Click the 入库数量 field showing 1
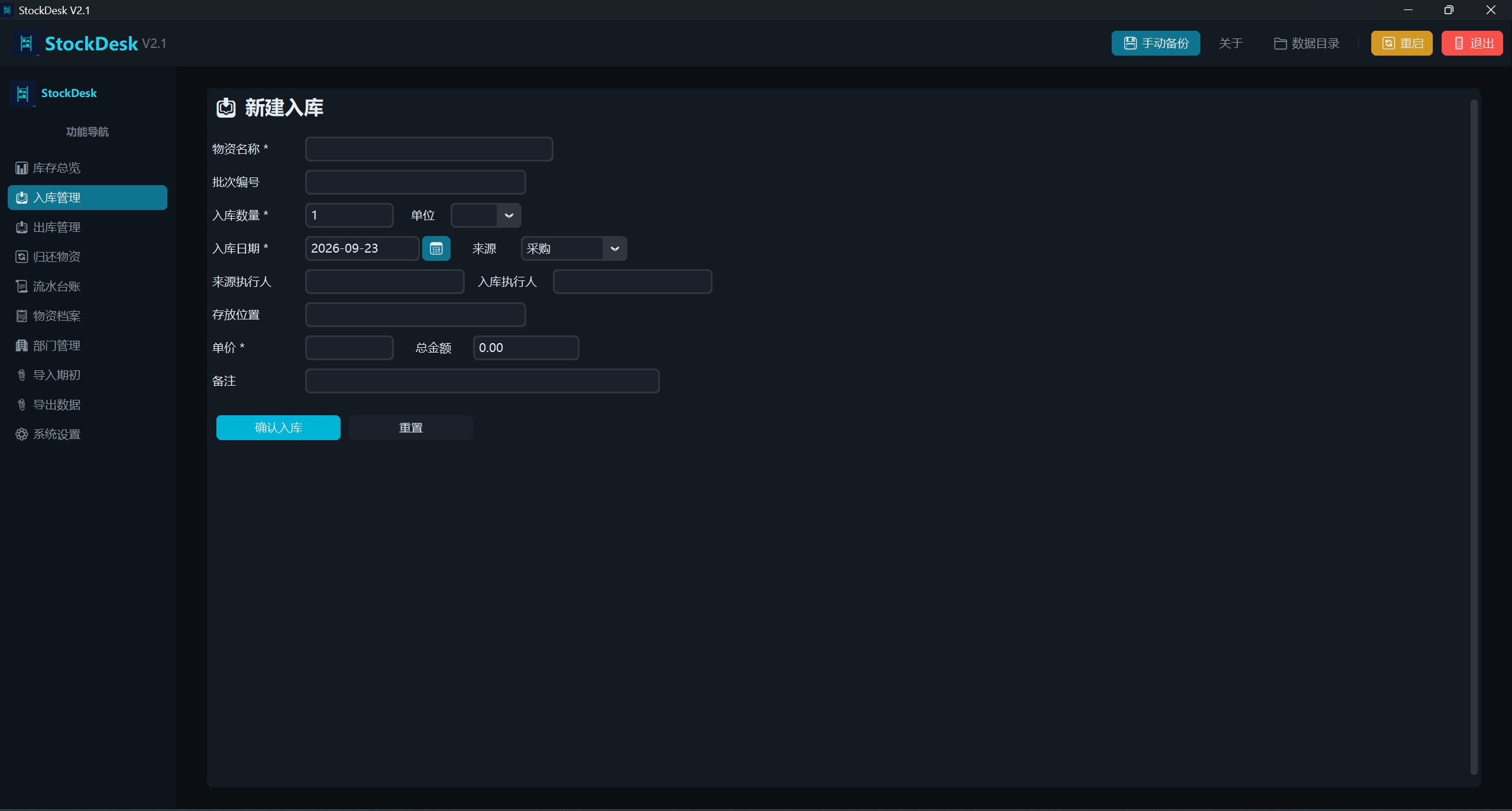This screenshot has width=1512, height=811. (x=349, y=215)
